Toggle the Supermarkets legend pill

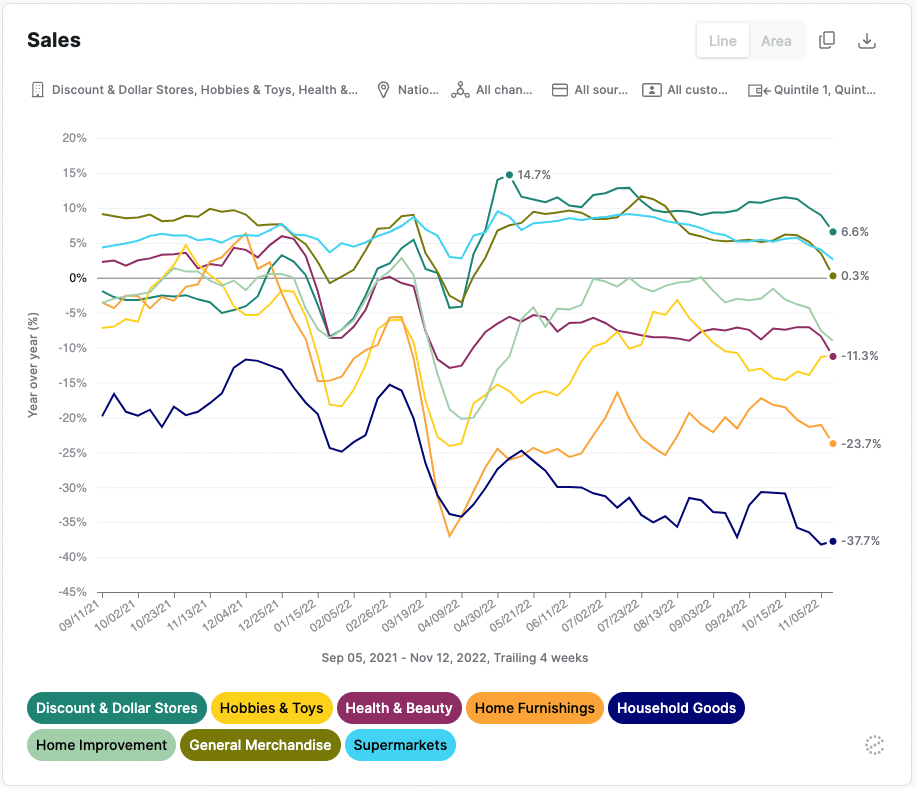point(400,745)
